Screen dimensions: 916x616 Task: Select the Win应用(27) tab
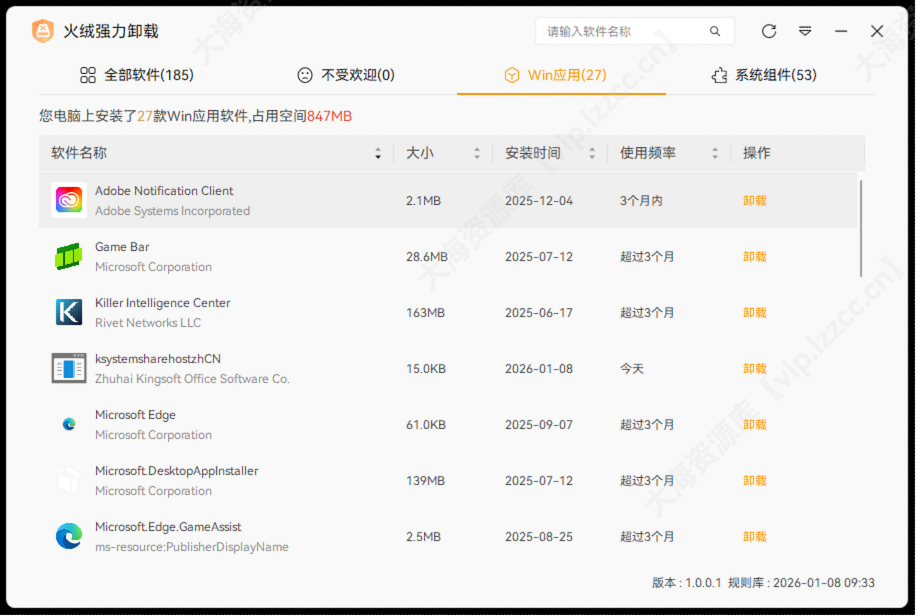tap(556, 75)
